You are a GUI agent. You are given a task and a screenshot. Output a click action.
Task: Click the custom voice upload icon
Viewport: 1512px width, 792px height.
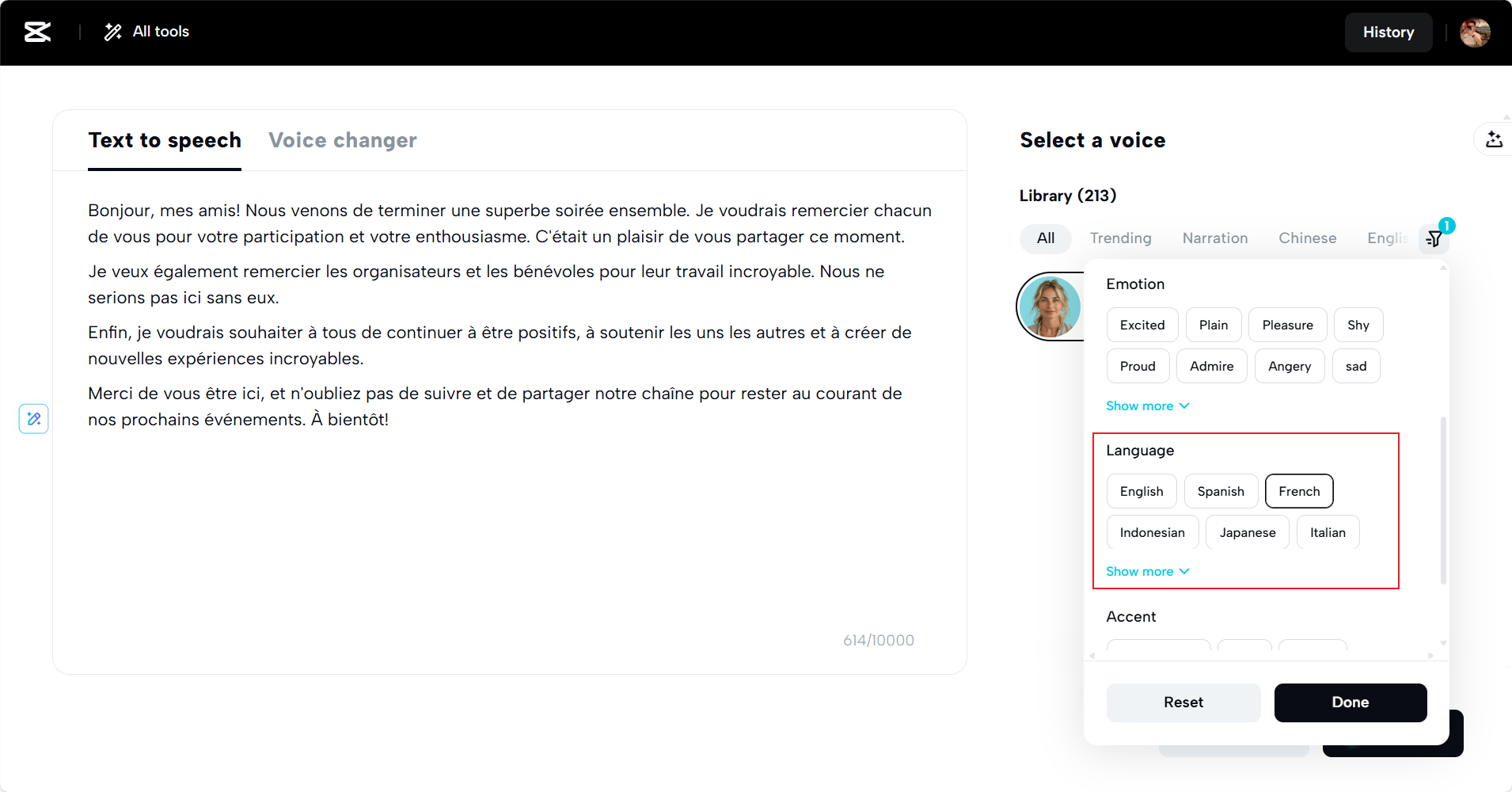1494,139
